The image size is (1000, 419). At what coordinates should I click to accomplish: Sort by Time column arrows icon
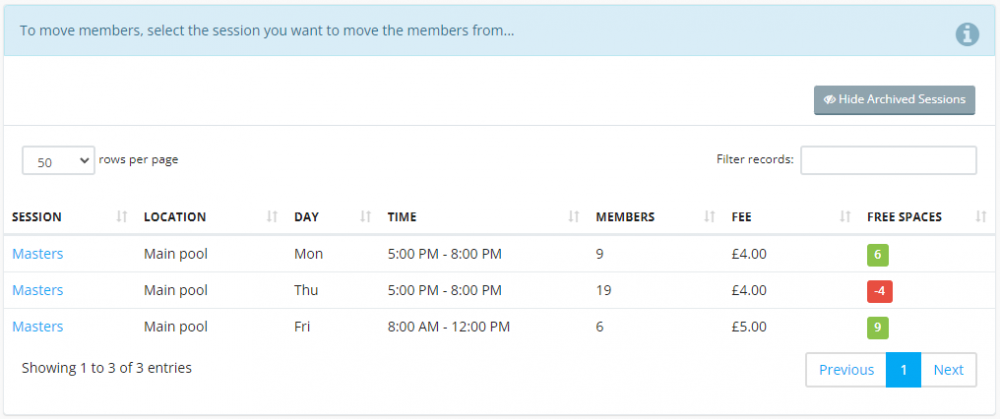coord(574,217)
